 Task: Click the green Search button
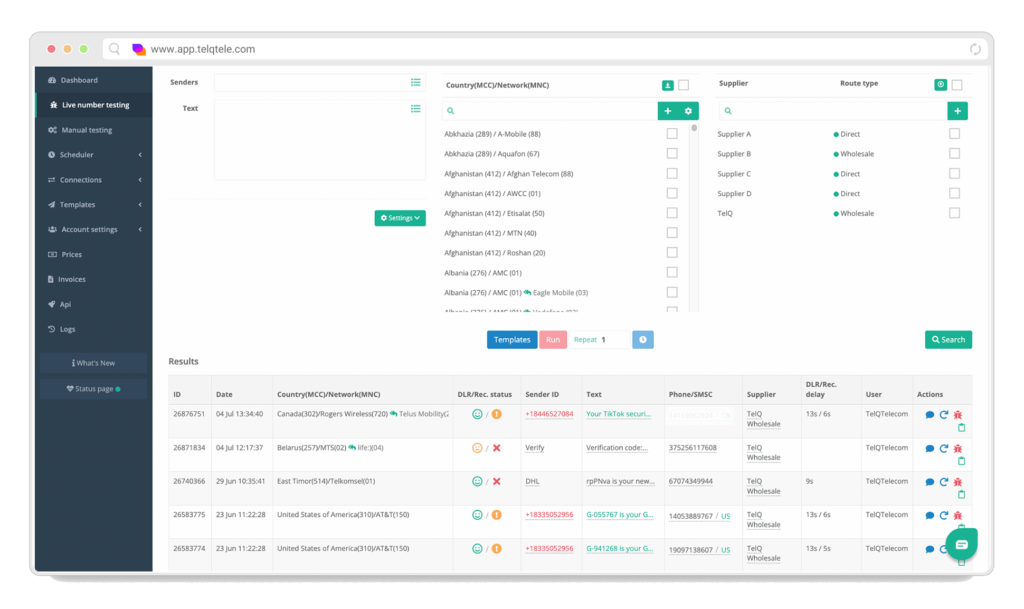click(948, 340)
